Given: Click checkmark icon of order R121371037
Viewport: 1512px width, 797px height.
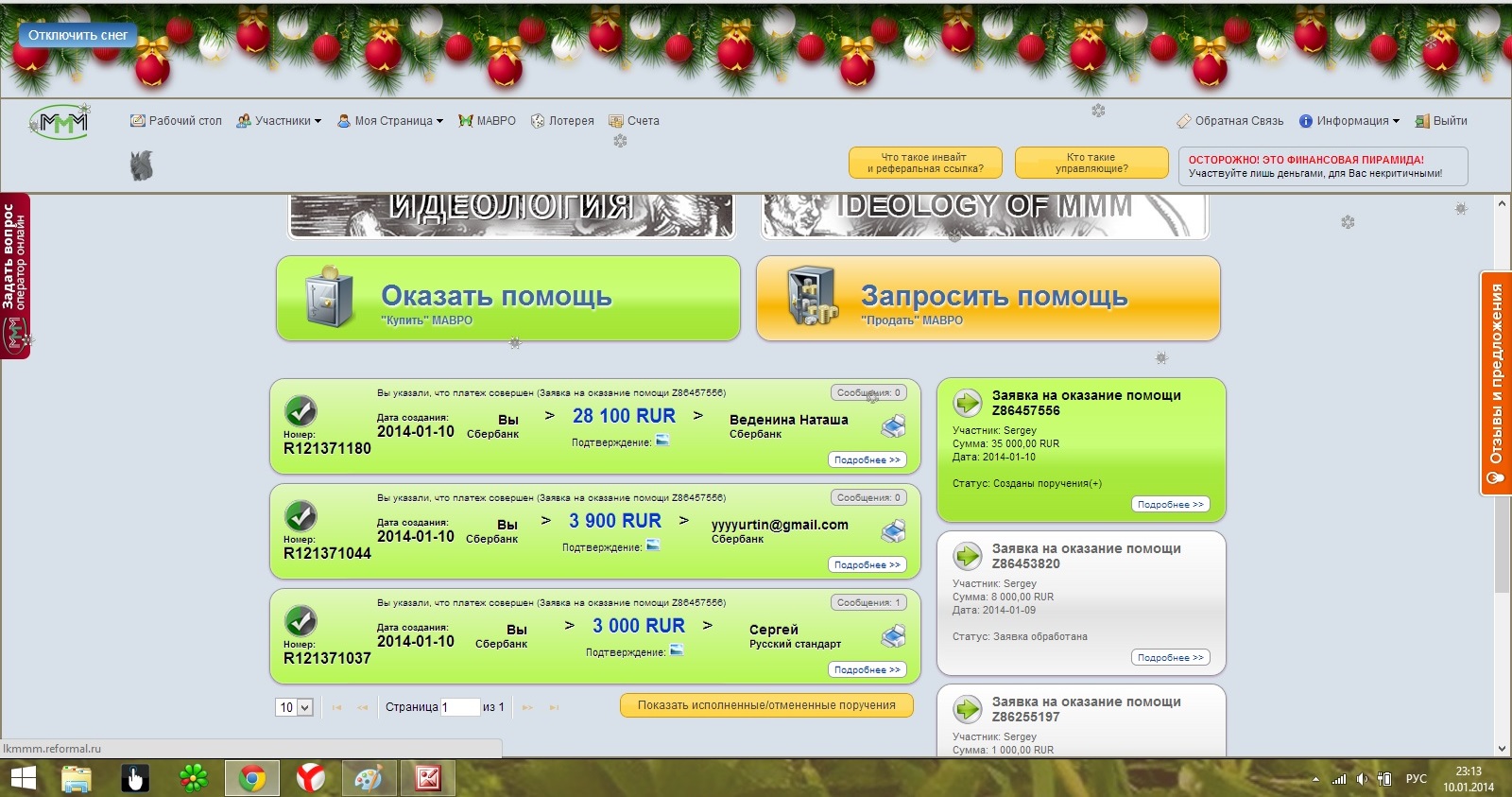Looking at the screenshot, I should click(301, 620).
